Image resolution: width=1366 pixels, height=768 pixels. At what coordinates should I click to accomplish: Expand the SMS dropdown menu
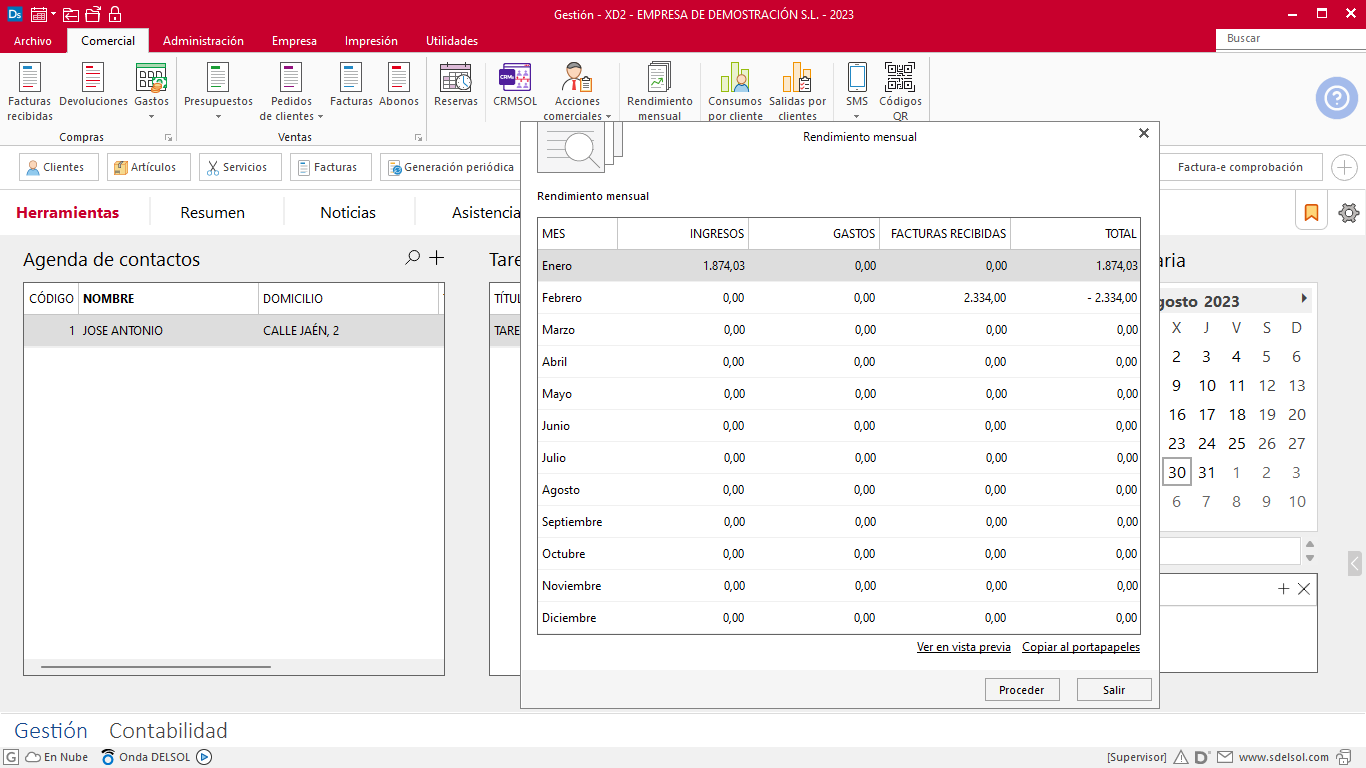pyautogui.click(x=857, y=117)
